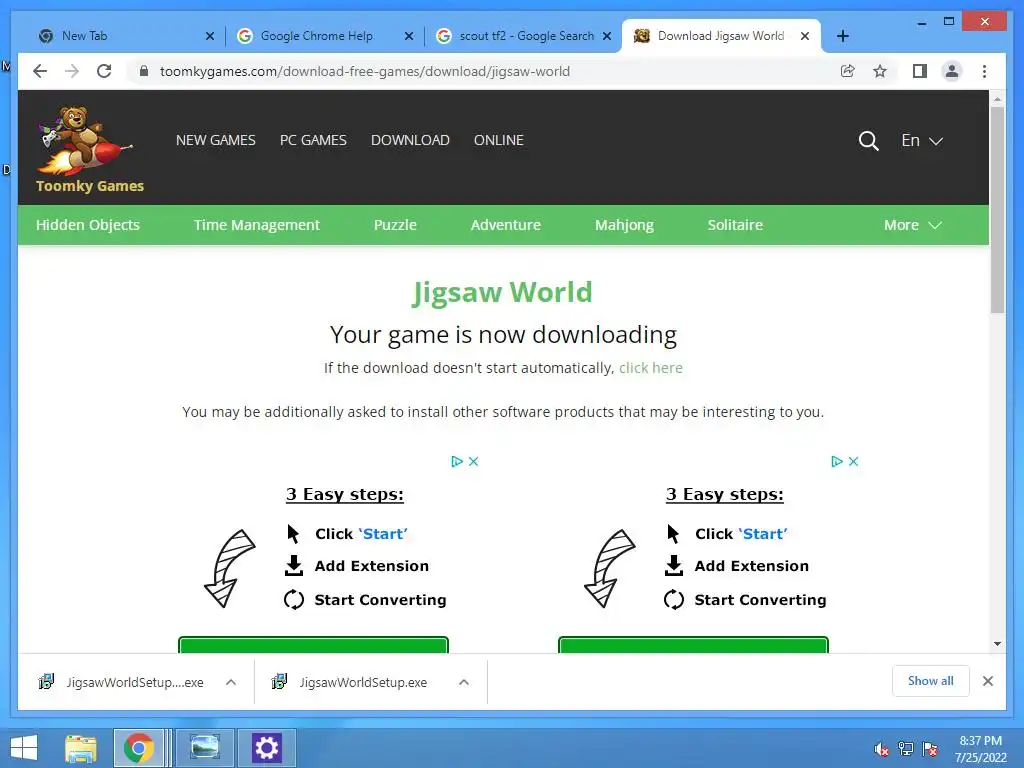Go back to the previous page

(40, 71)
